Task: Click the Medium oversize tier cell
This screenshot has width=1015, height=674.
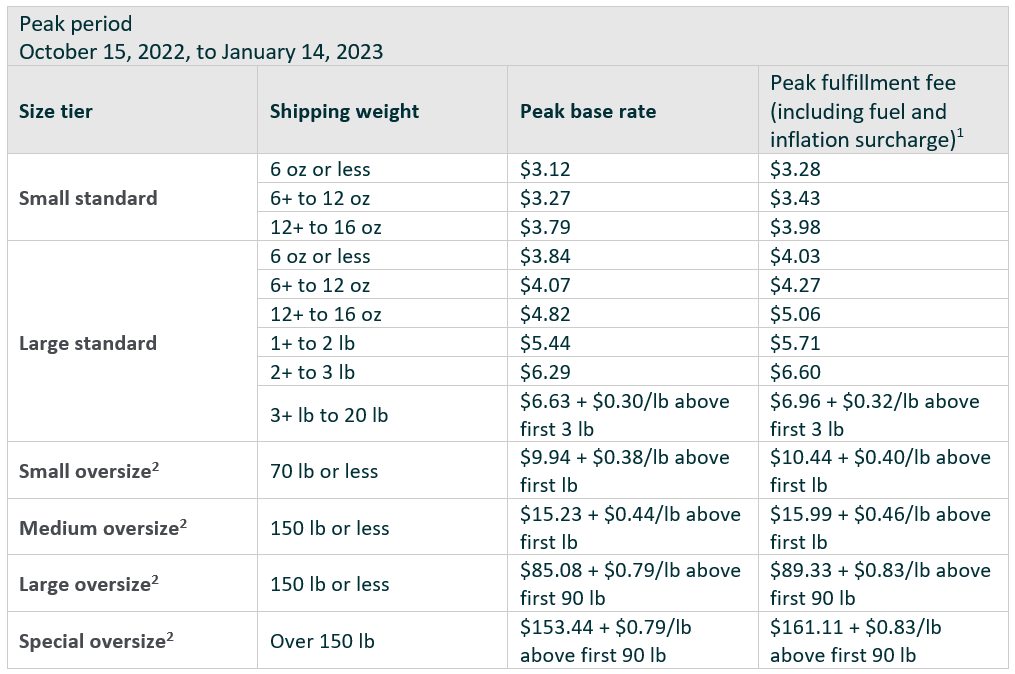Action: point(132,527)
